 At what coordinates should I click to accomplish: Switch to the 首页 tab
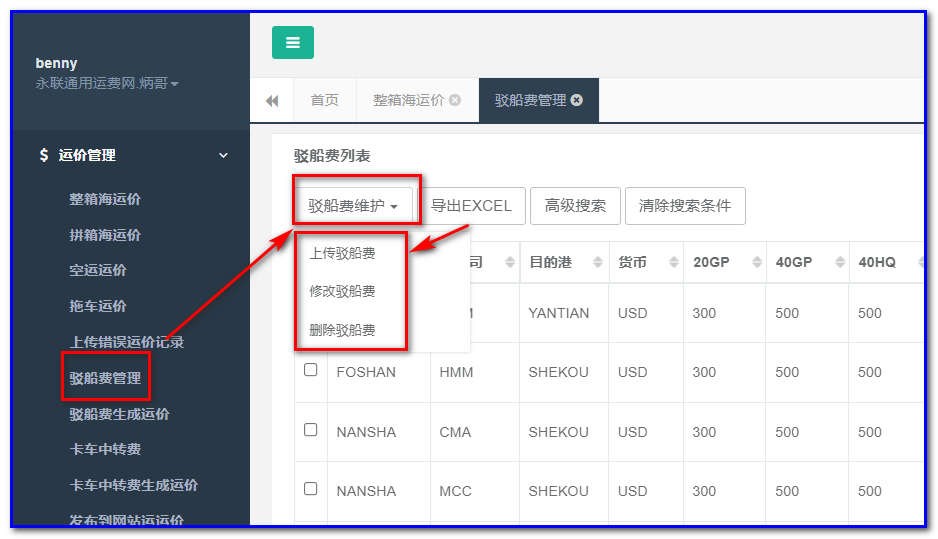(325, 100)
